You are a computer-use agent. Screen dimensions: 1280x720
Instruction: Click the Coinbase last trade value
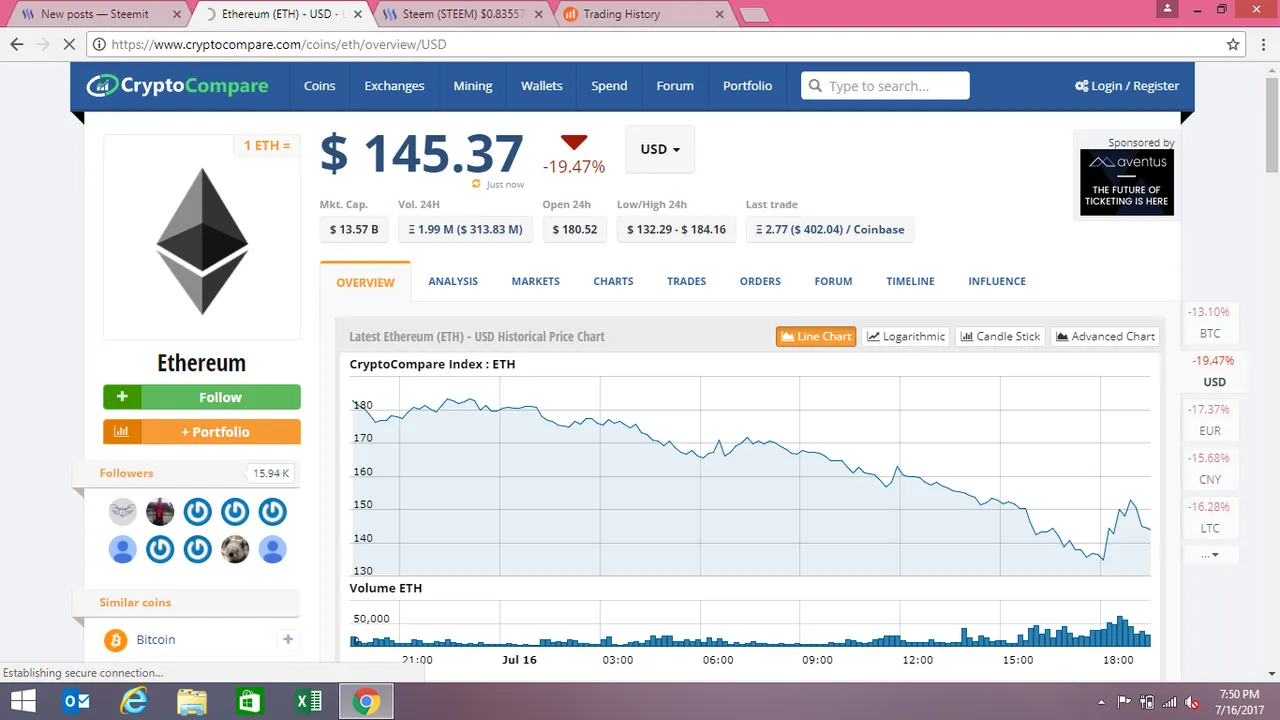point(830,229)
